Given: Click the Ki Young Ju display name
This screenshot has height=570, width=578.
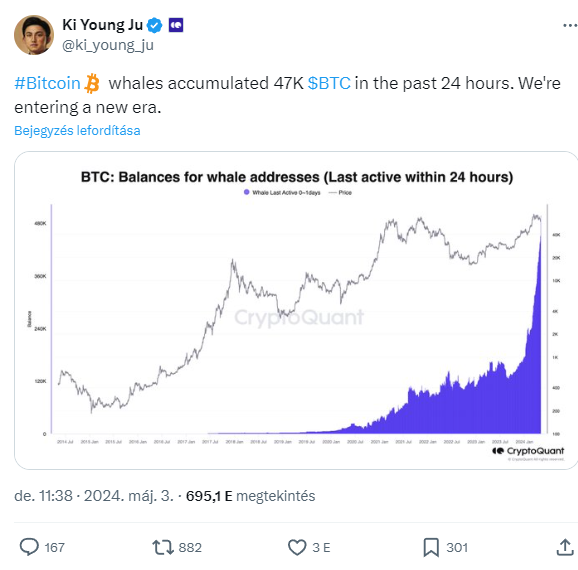Looking at the screenshot, I should coord(102,25).
